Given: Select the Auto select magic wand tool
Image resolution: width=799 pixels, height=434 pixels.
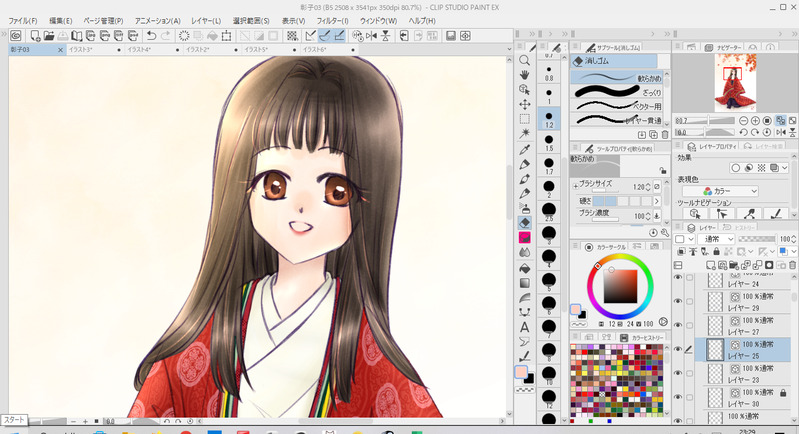Looking at the screenshot, I should pos(524,133).
